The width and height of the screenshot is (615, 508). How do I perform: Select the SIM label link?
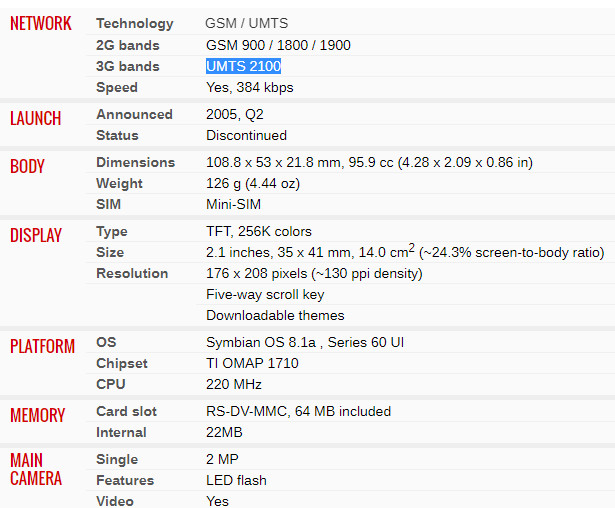(x=109, y=204)
